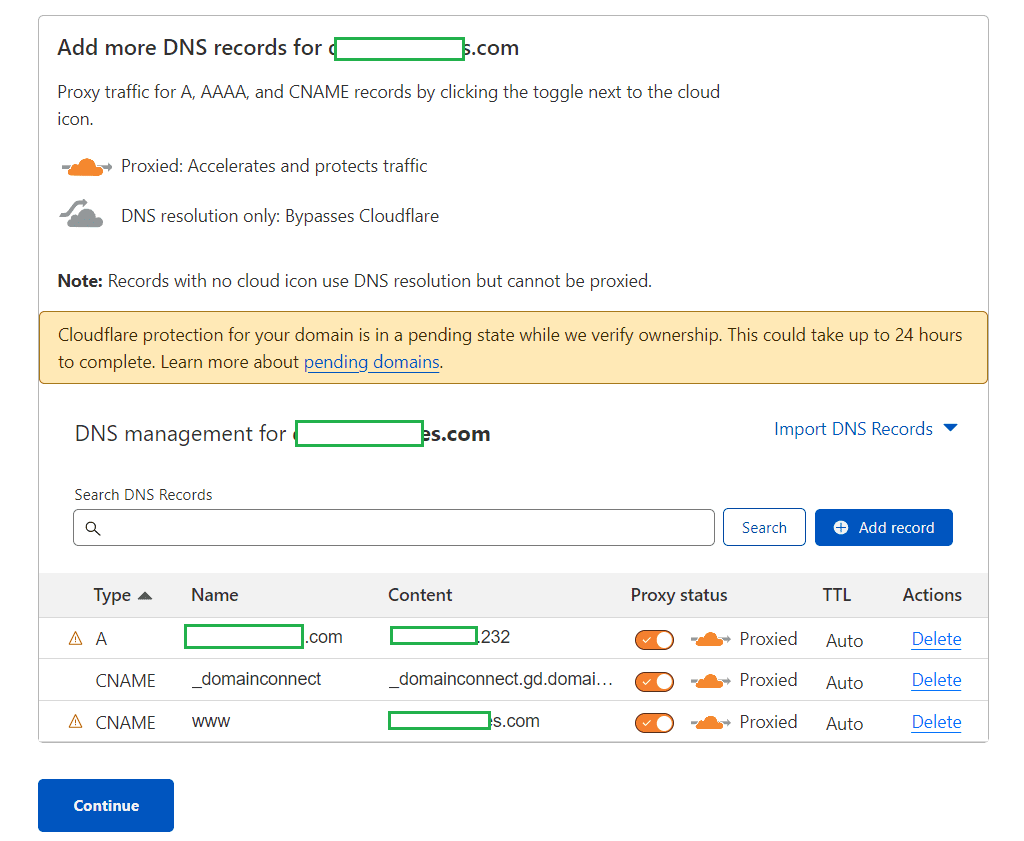Sort records by Type column arrow
The height and width of the screenshot is (841, 1024).
[x=145, y=595]
